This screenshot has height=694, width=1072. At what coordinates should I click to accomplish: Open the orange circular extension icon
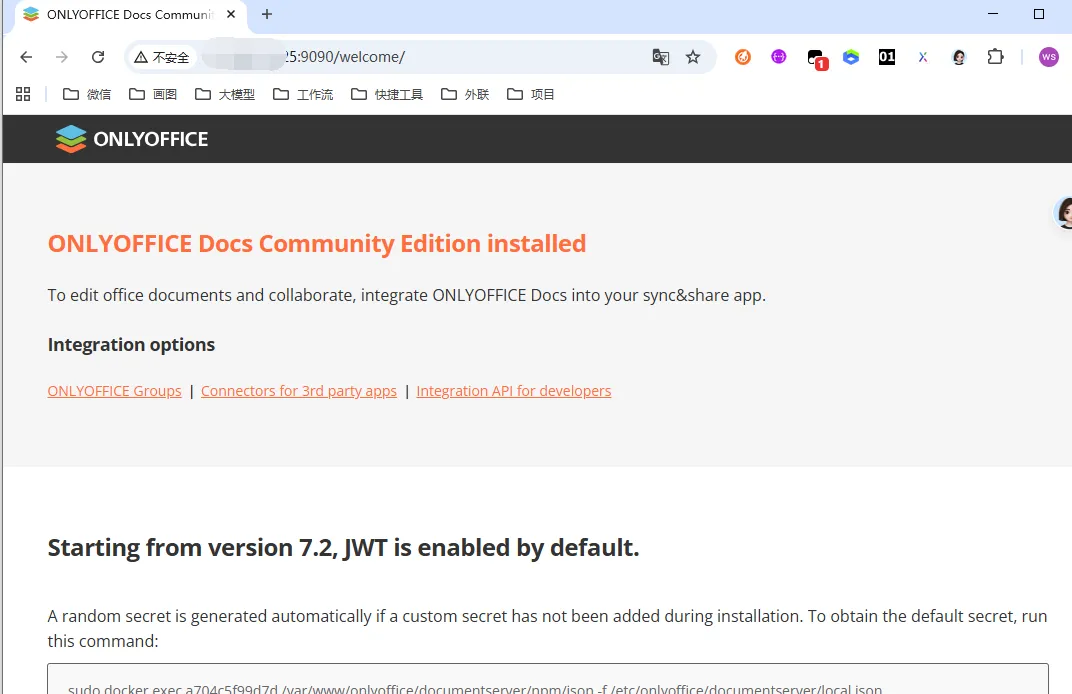pos(742,57)
